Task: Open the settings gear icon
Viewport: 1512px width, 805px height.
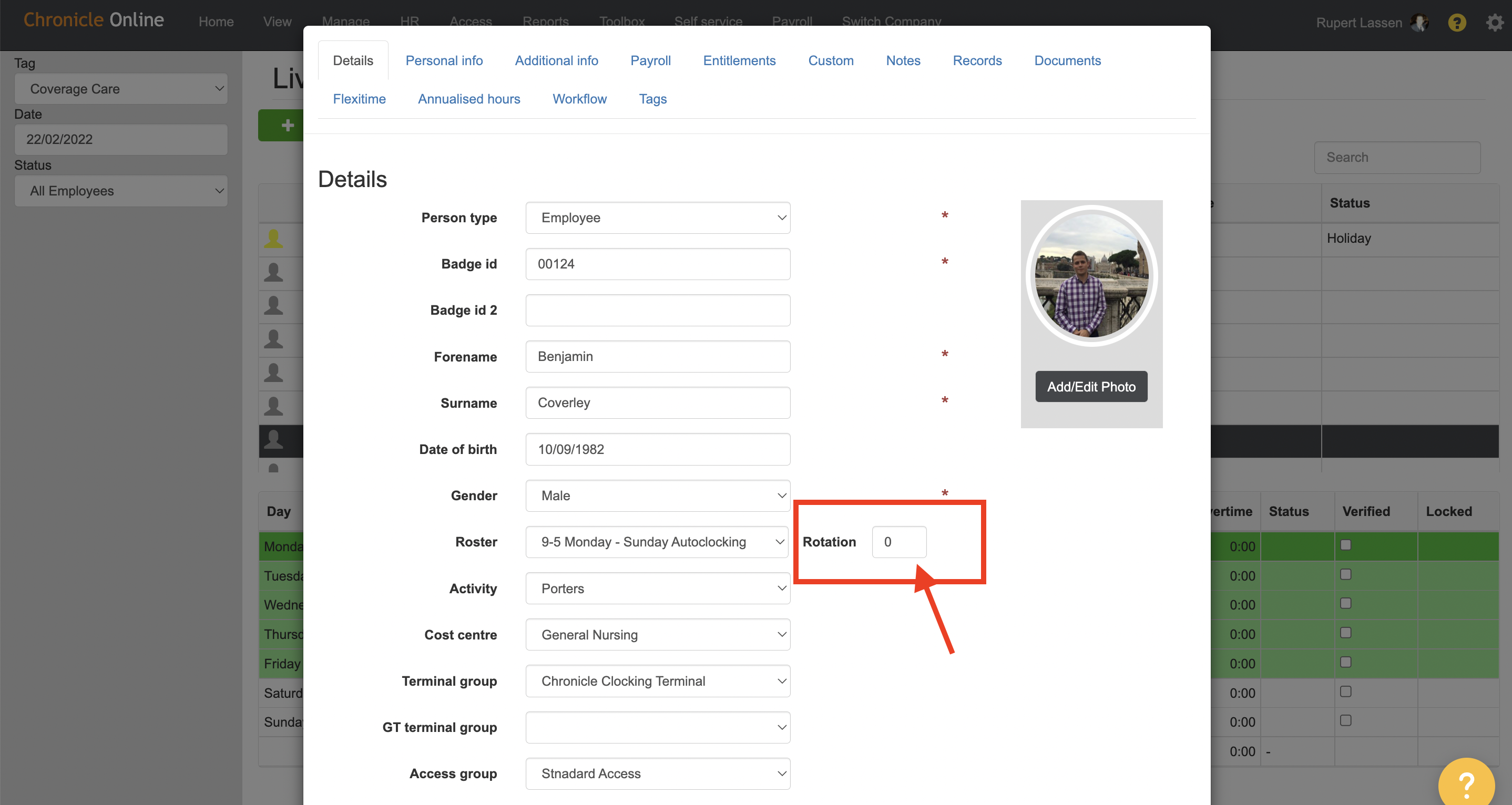Action: click(1495, 23)
